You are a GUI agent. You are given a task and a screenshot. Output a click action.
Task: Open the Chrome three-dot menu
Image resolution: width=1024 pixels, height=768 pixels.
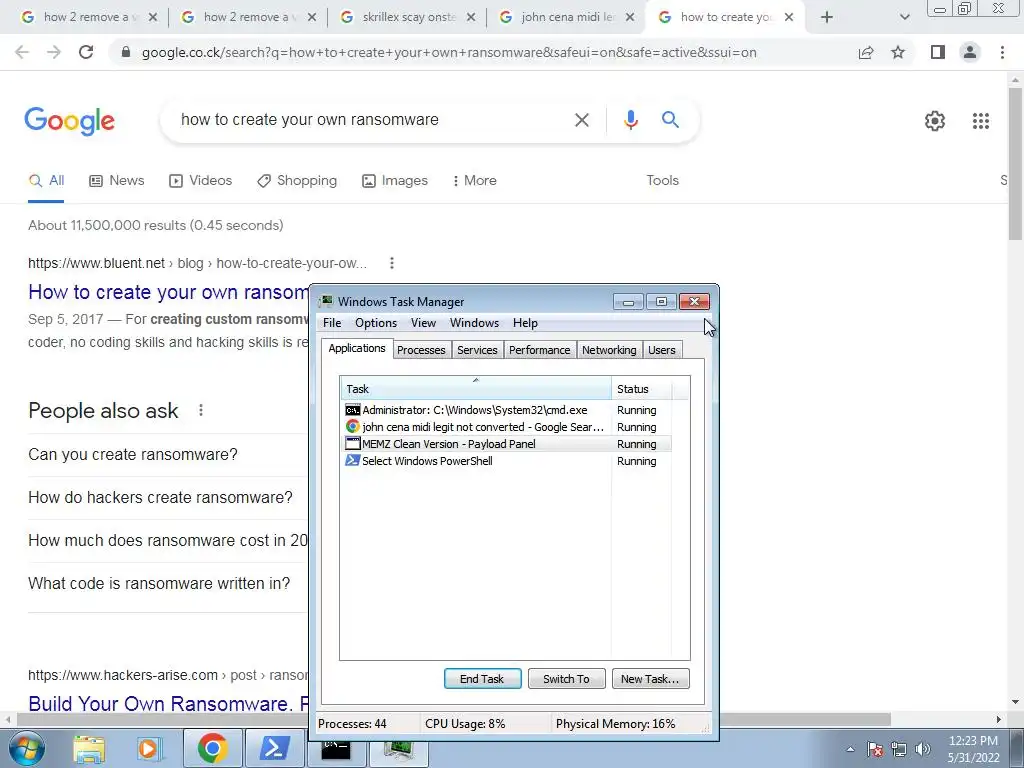click(x=1002, y=52)
